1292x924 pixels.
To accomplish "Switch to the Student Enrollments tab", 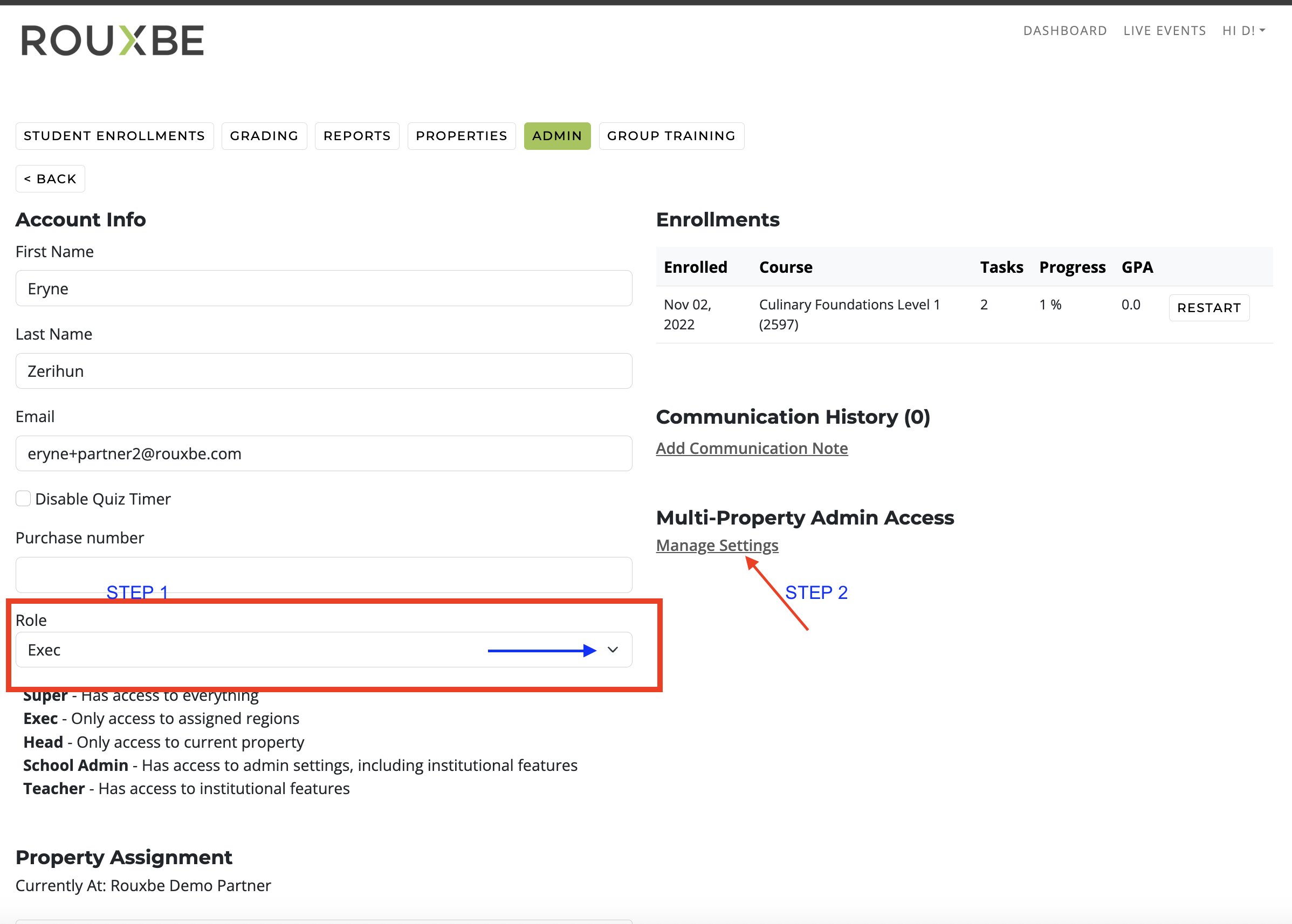I will tap(114, 136).
